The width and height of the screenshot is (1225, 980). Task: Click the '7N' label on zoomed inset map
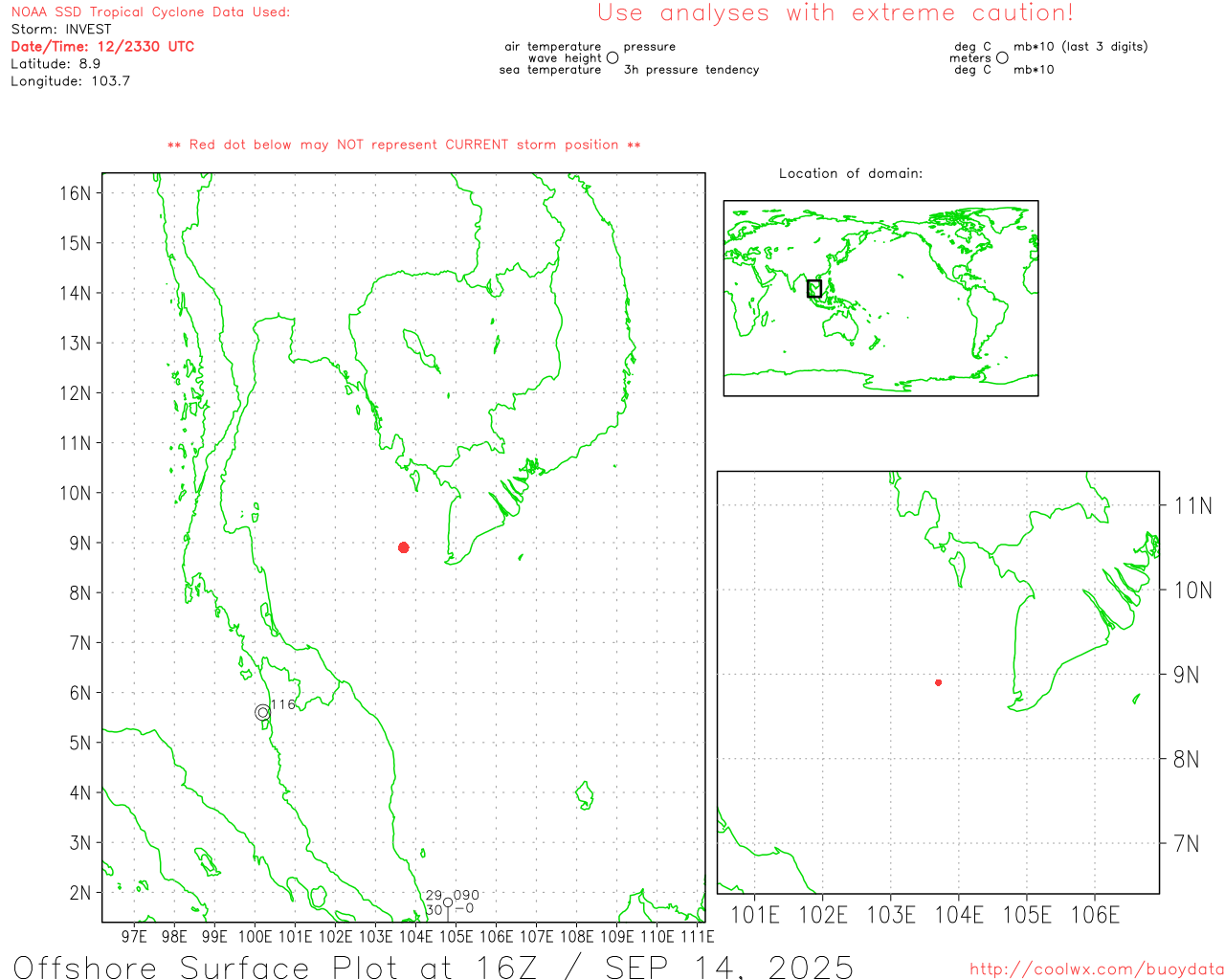(1187, 844)
